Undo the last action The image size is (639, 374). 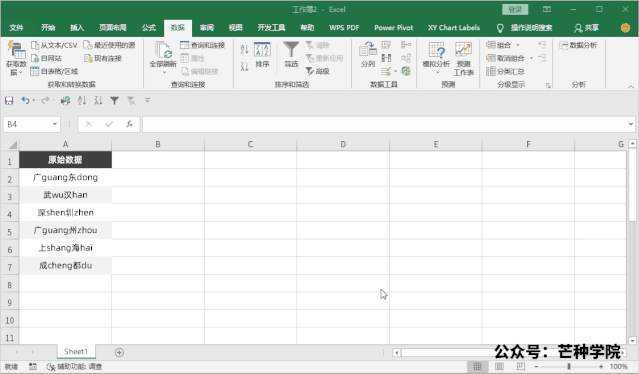pyautogui.click(x=25, y=100)
